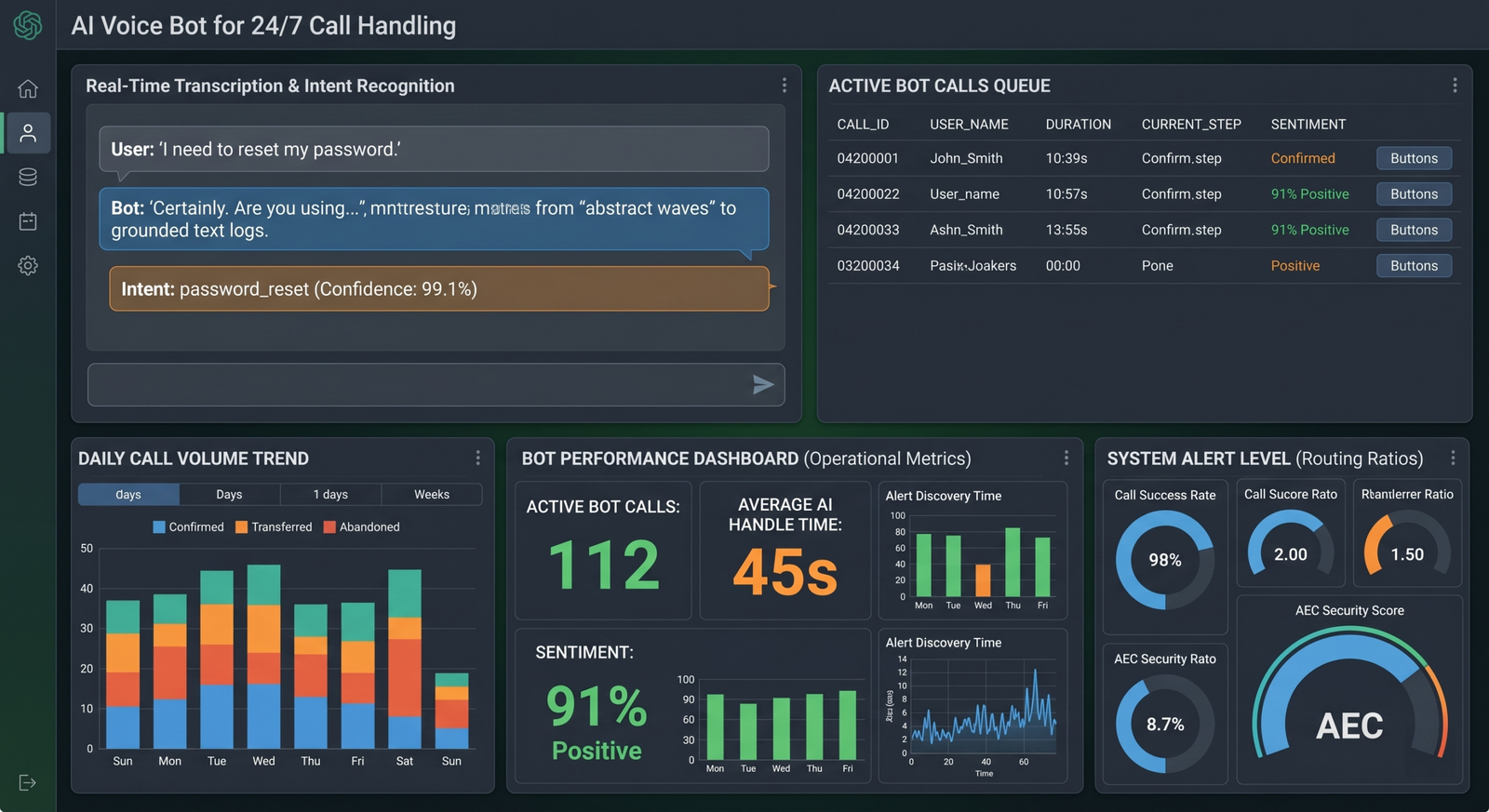
Task: Click the send arrow in message box
Action: pos(763,385)
